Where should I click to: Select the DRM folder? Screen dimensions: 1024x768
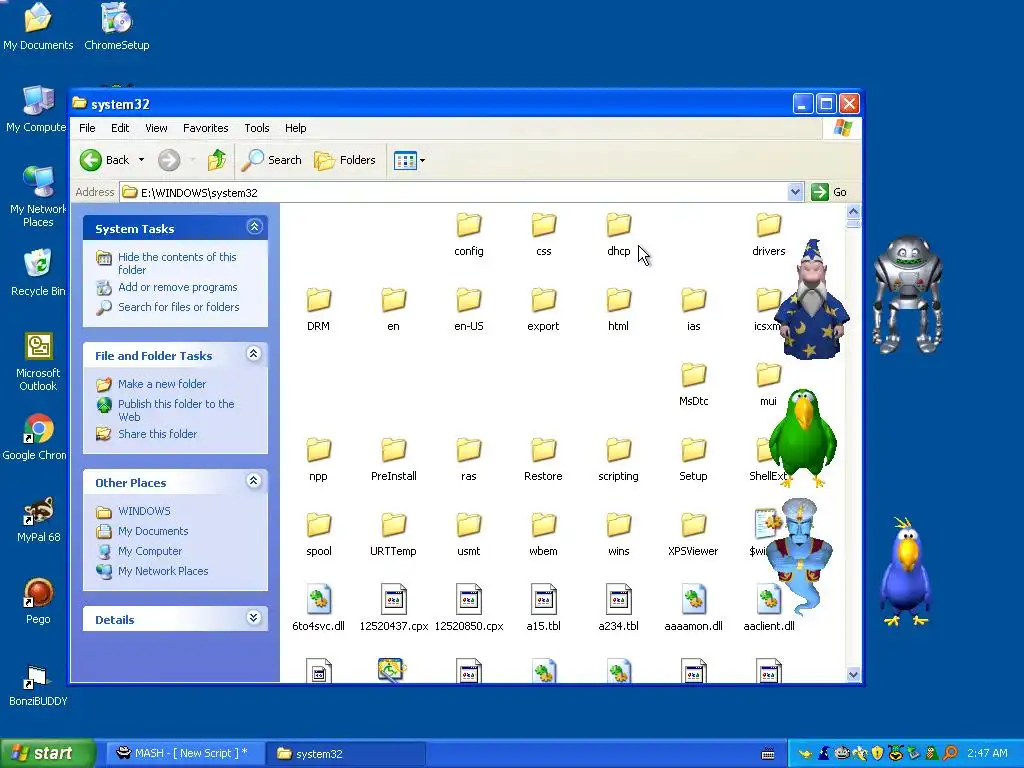pos(318,309)
